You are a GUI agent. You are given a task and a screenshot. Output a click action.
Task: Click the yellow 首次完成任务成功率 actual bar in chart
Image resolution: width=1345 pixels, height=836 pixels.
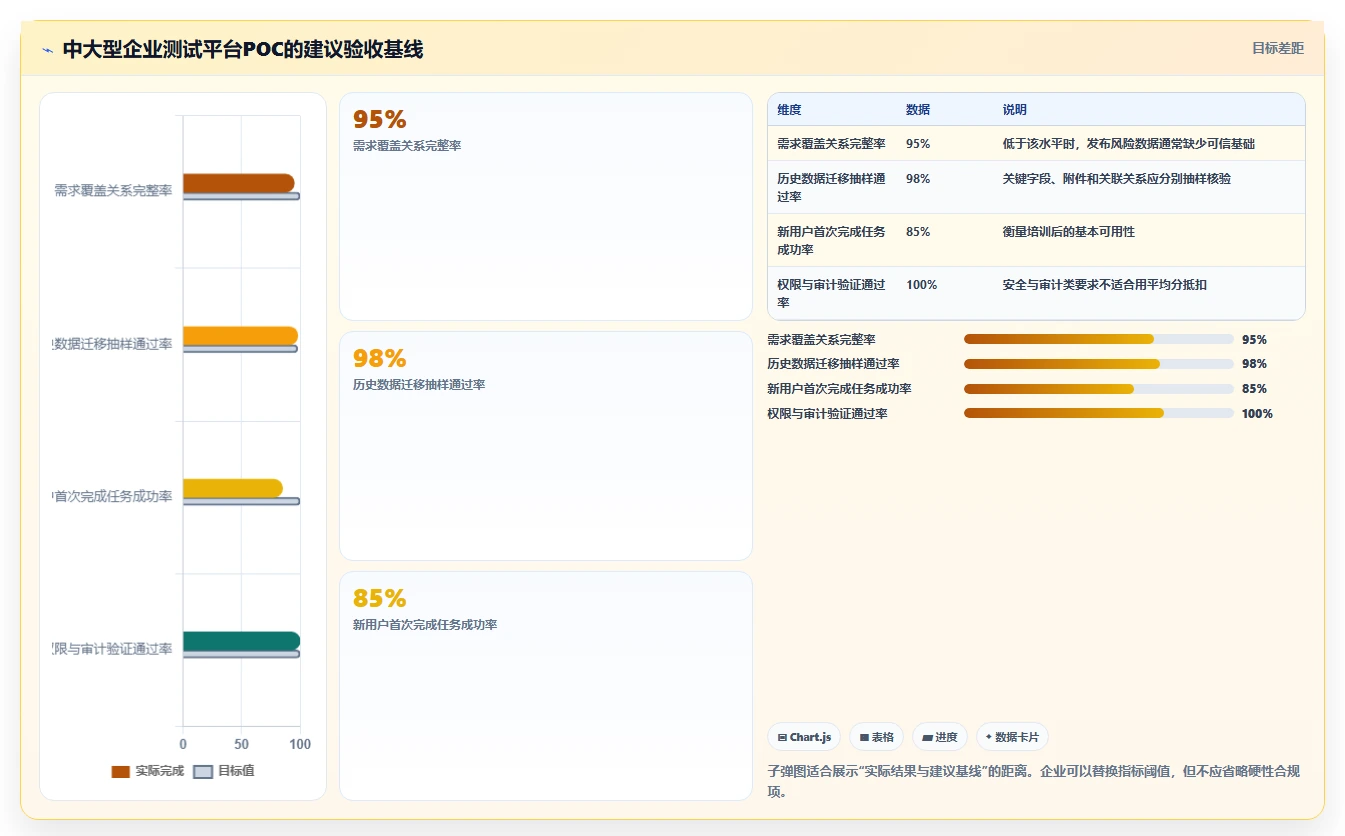point(233,488)
